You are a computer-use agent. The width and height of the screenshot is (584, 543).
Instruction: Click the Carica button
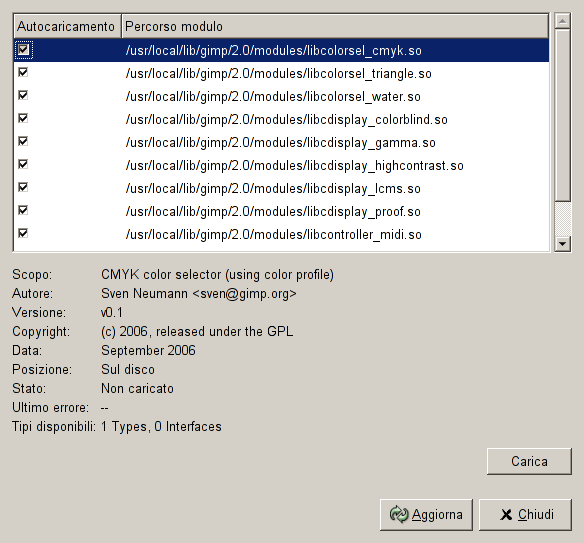coord(529,461)
